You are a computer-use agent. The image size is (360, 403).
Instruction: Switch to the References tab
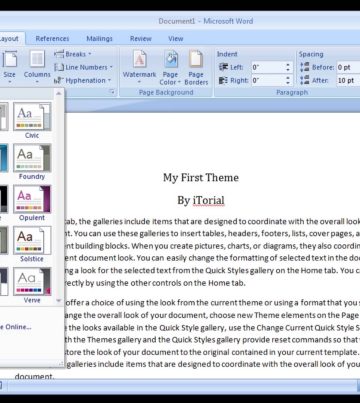(52, 39)
